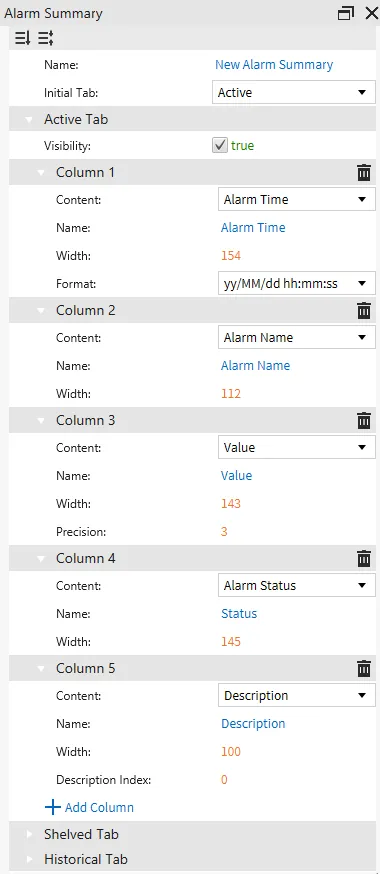Edit the New Alarm Summary name
380x874 pixels.
point(274,65)
